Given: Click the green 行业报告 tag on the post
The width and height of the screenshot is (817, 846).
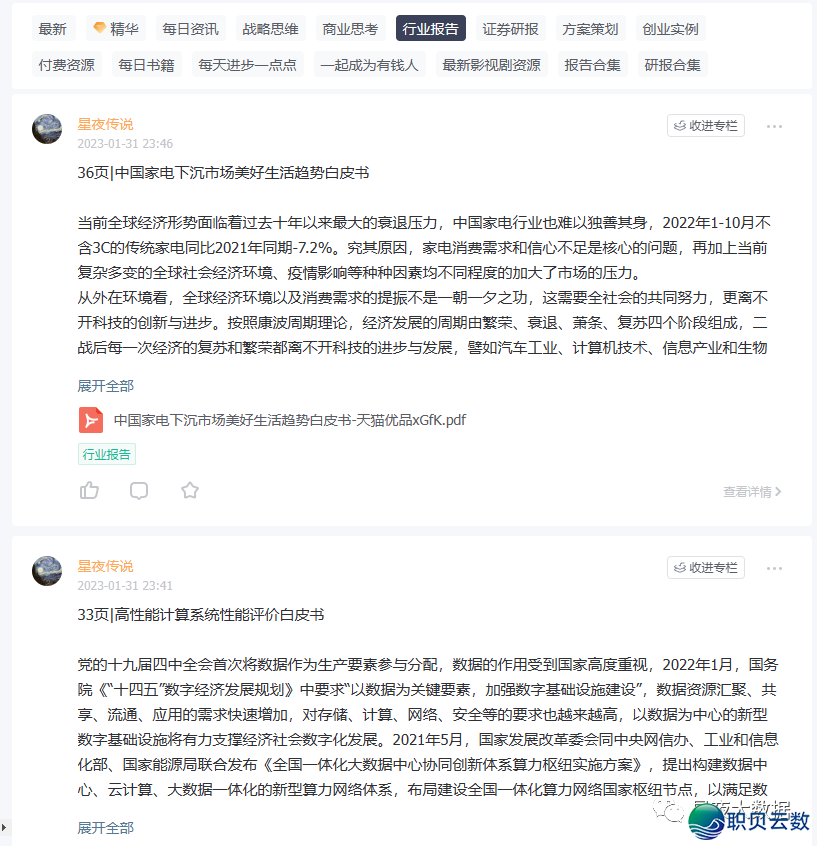Looking at the screenshot, I should [107, 454].
